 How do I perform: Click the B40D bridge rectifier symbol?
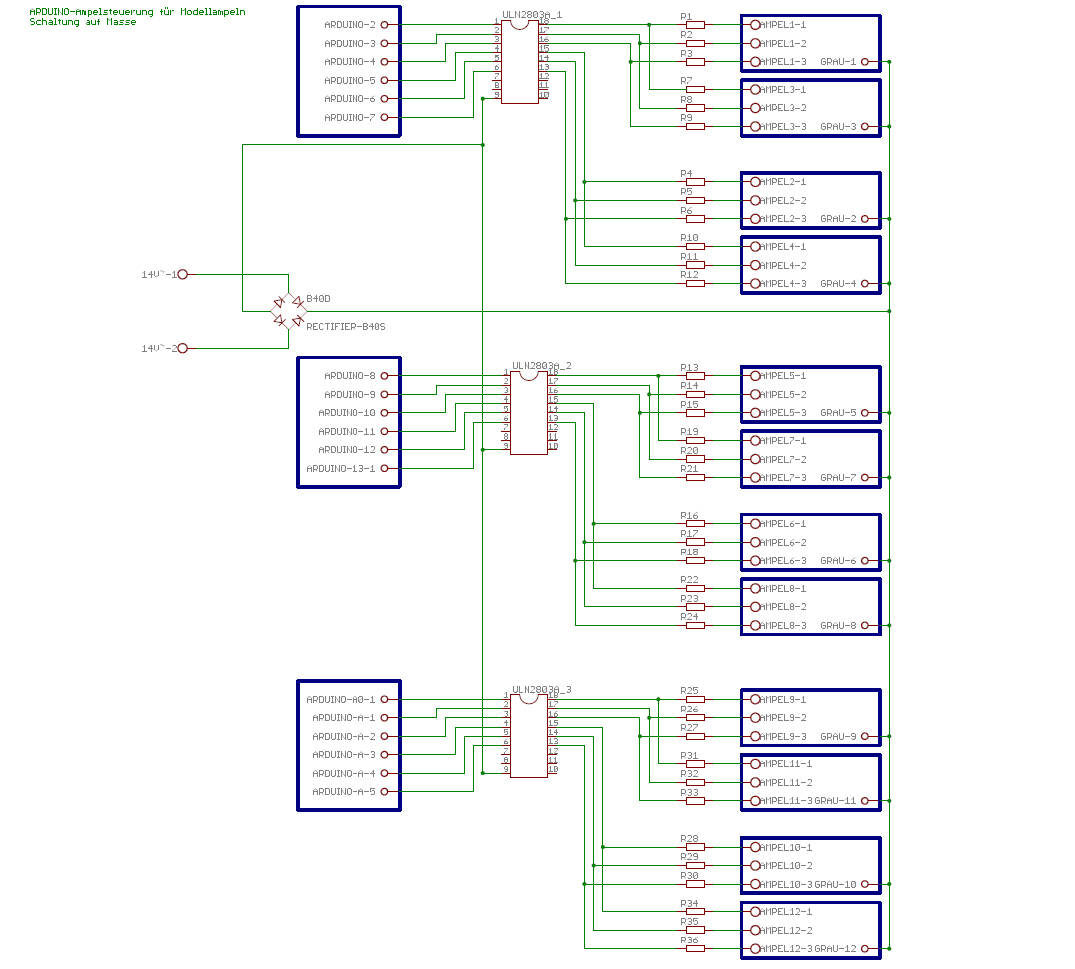point(289,311)
